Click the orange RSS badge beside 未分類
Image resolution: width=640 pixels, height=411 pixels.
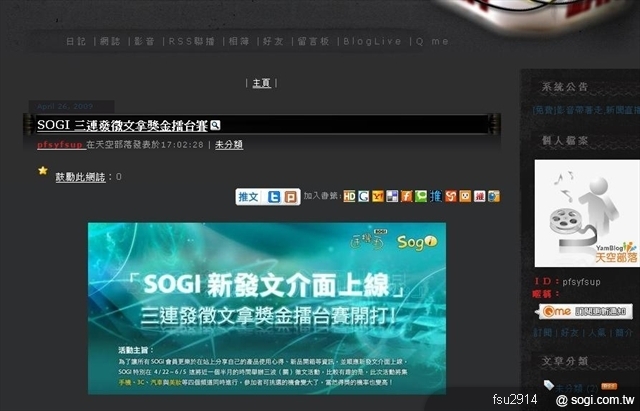(609, 386)
